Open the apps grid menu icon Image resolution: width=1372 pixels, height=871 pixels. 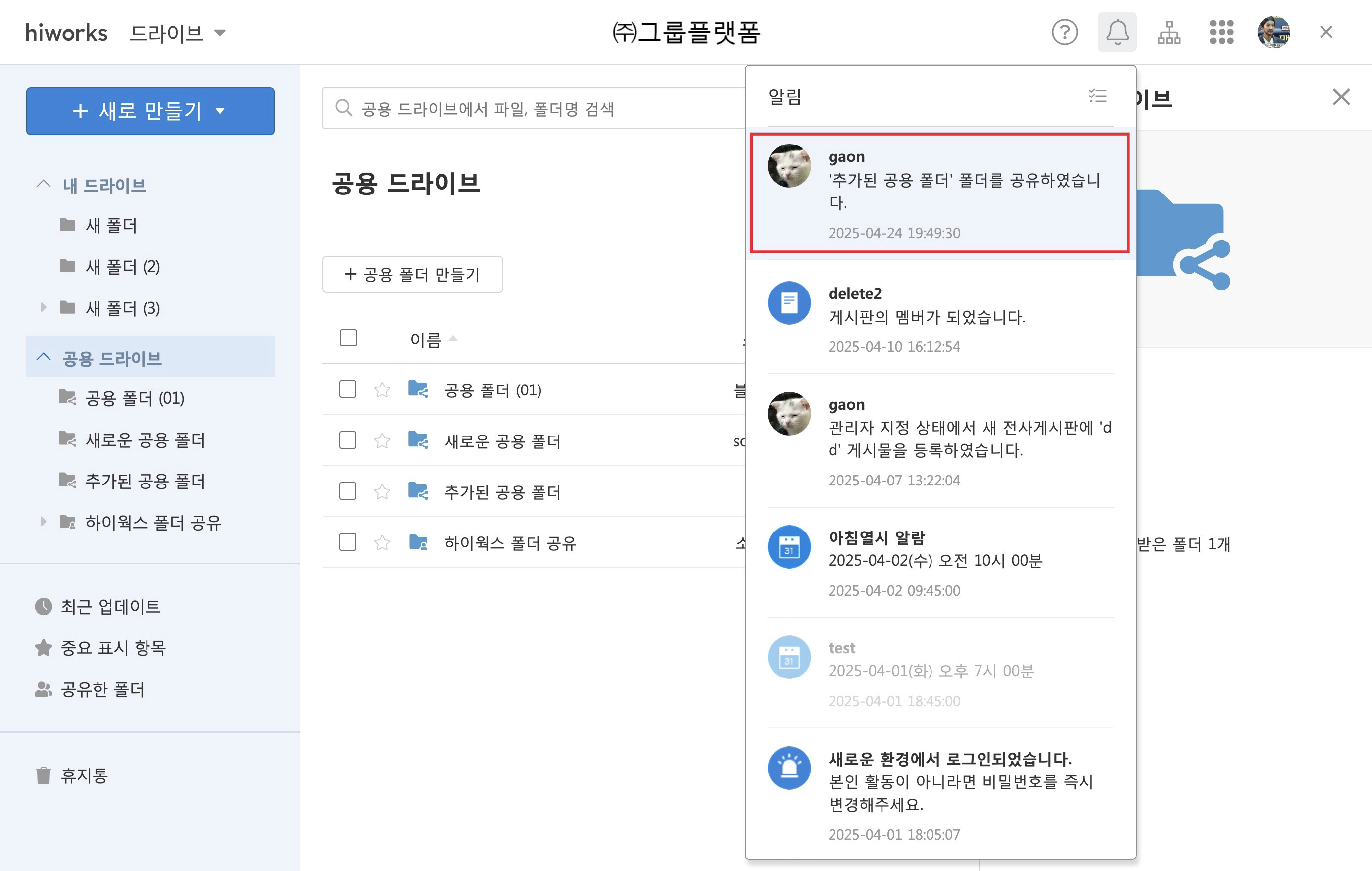point(1221,32)
